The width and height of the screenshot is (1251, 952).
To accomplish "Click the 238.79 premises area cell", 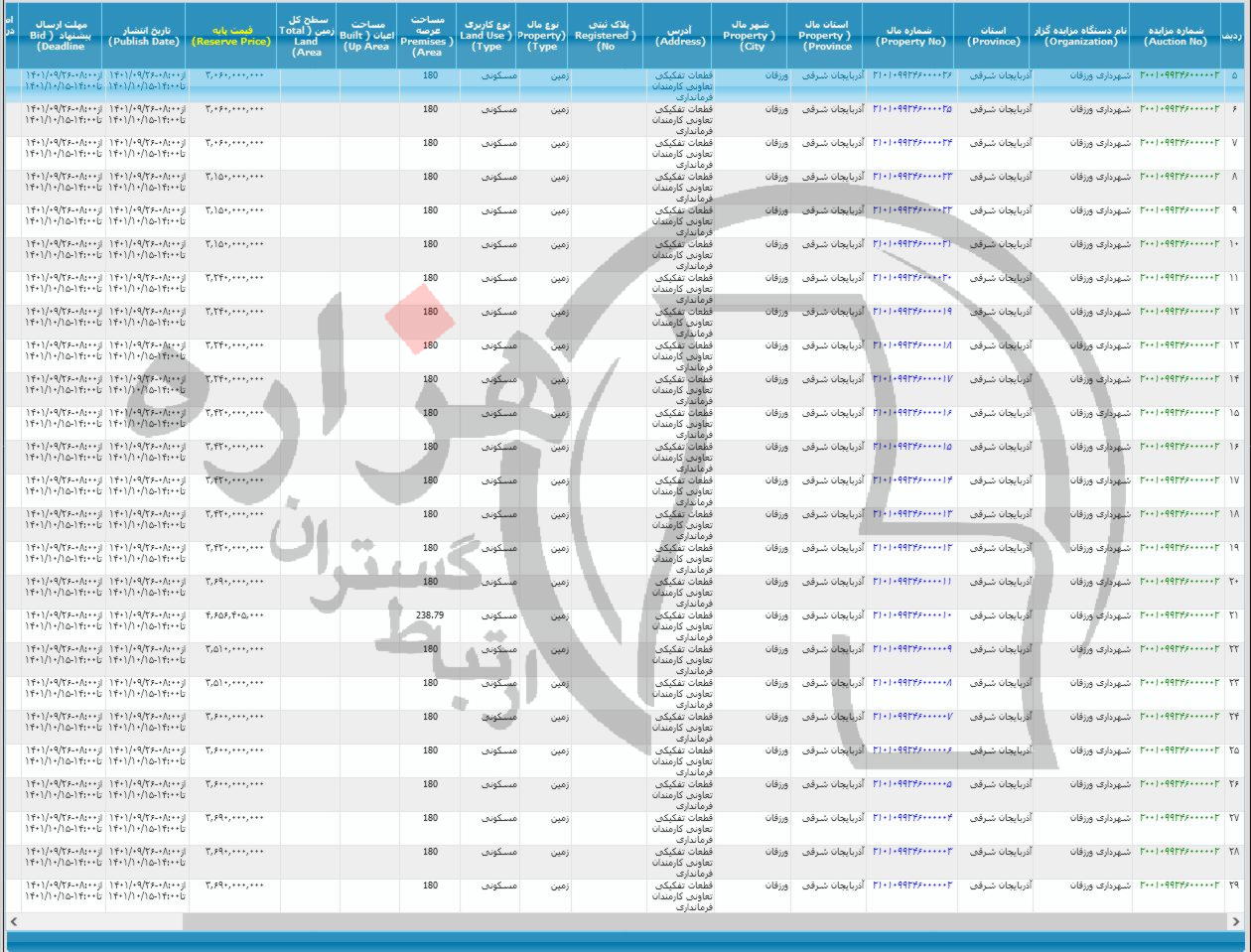I will pos(430,615).
